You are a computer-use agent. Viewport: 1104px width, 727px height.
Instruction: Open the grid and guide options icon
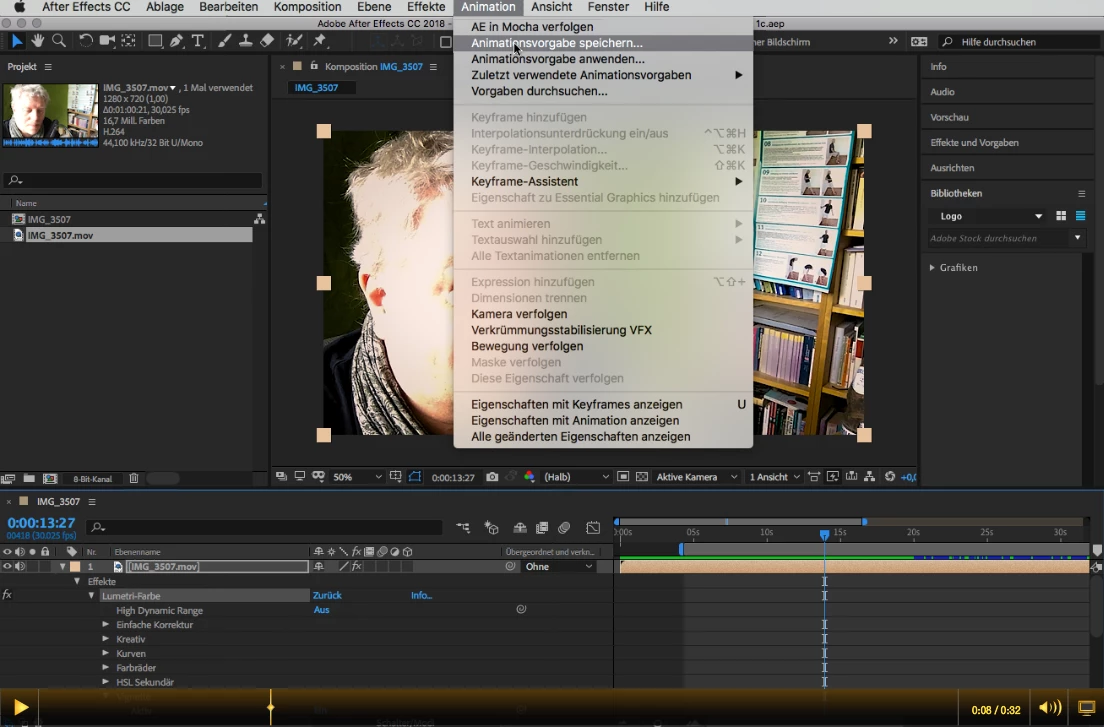click(396, 477)
